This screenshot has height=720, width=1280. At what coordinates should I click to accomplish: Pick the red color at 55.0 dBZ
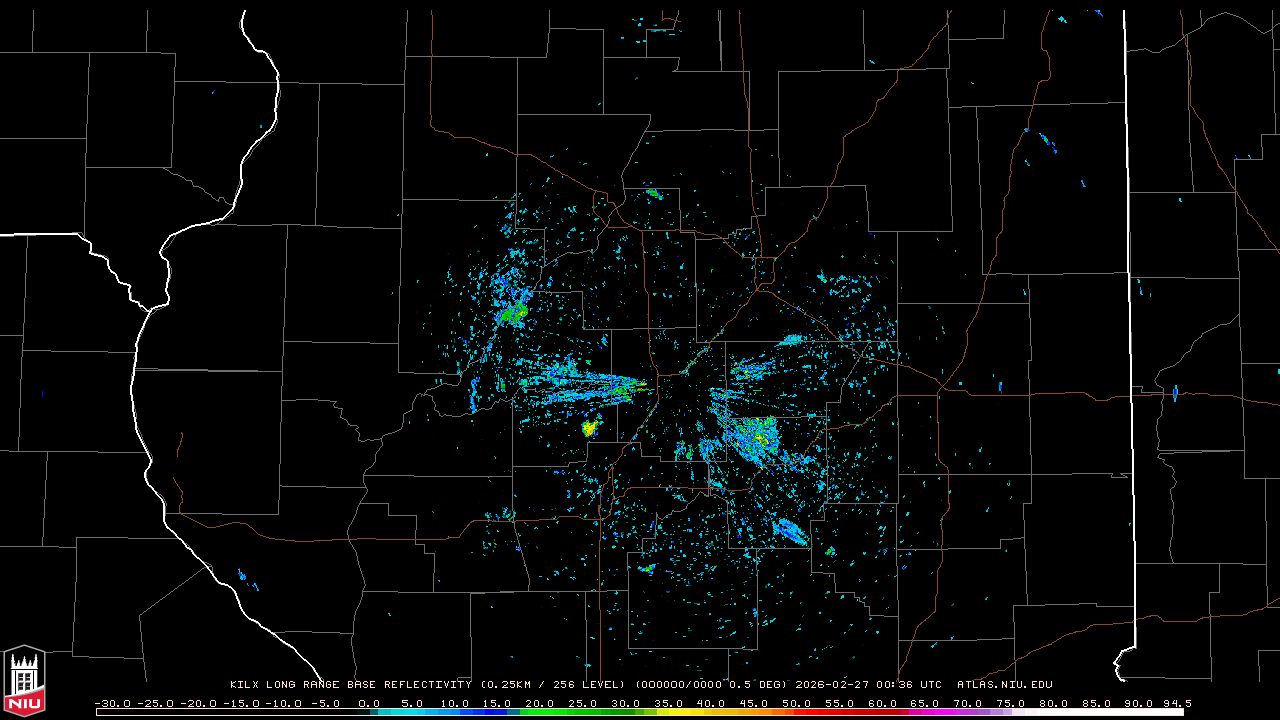(x=839, y=712)
